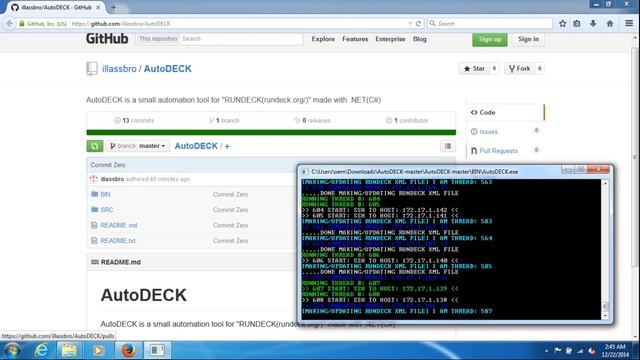Open the README.txt file link

pyautogui.click(x=118, y=240)
